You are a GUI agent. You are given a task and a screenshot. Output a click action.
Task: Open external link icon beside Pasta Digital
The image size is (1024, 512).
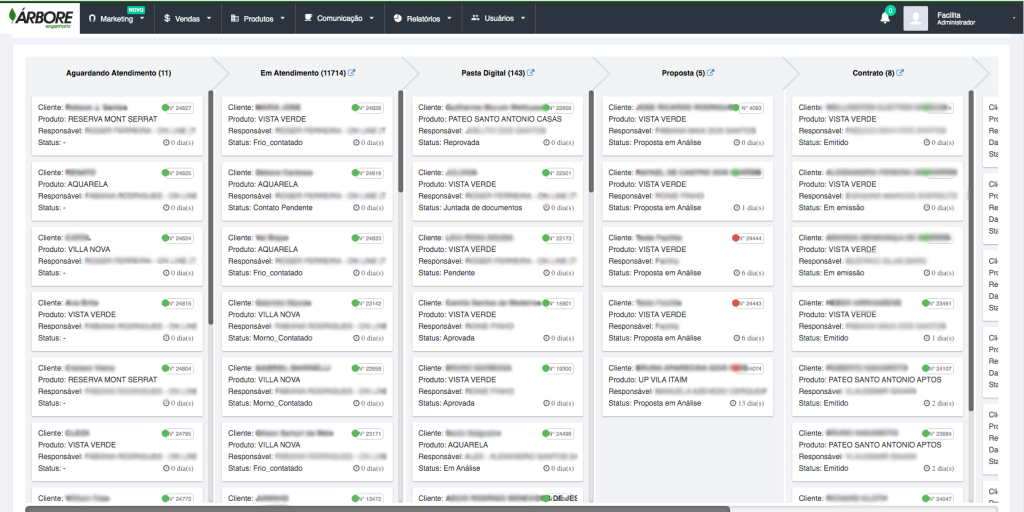click(531, 73)
